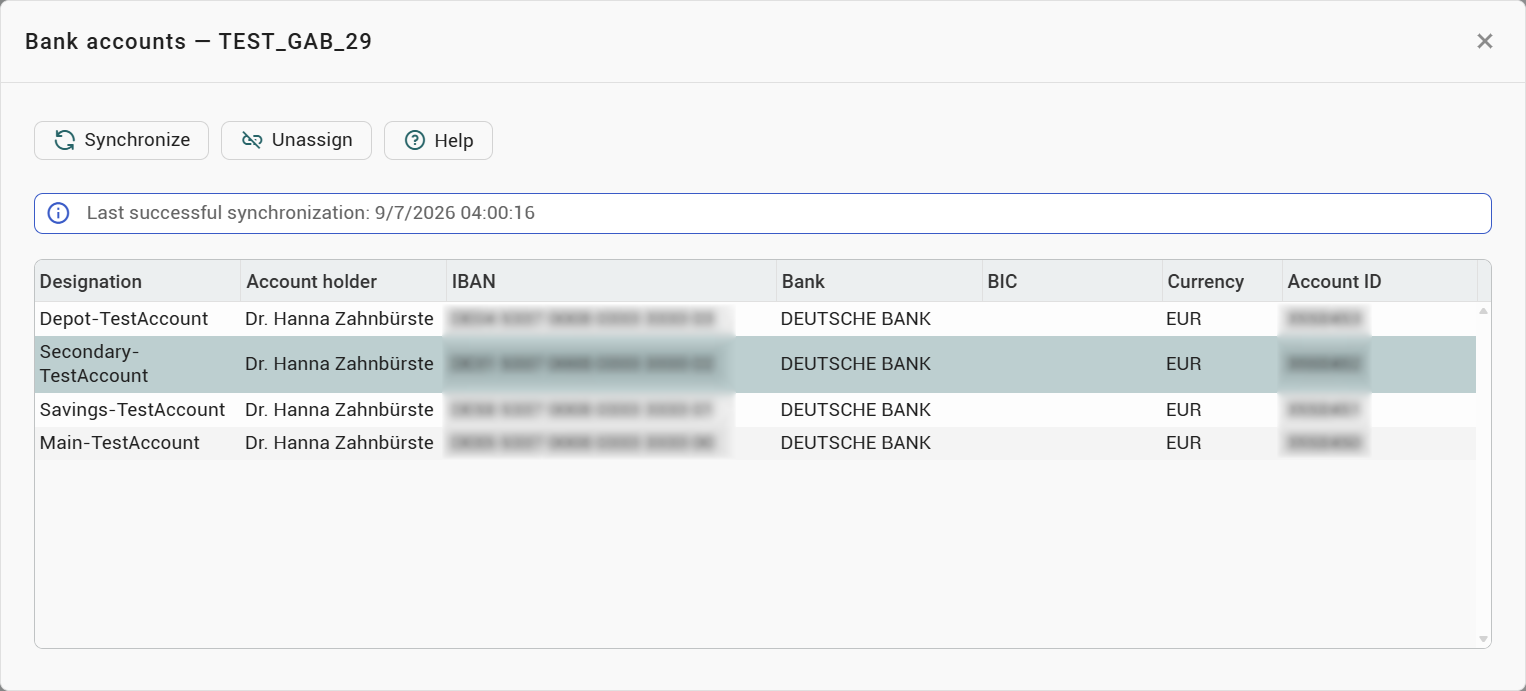Close the Bank accounts dialog
The height and width of the screenshot is (691, 1526).
tap(1485, 41)
